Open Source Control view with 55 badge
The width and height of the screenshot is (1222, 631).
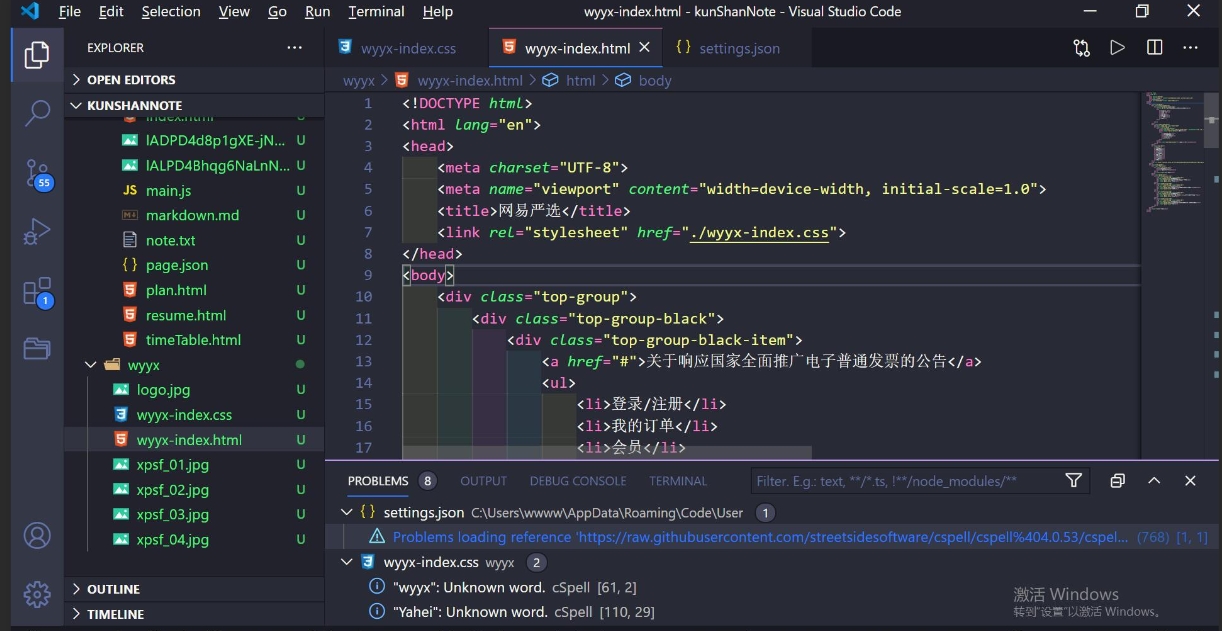[37, 173]
